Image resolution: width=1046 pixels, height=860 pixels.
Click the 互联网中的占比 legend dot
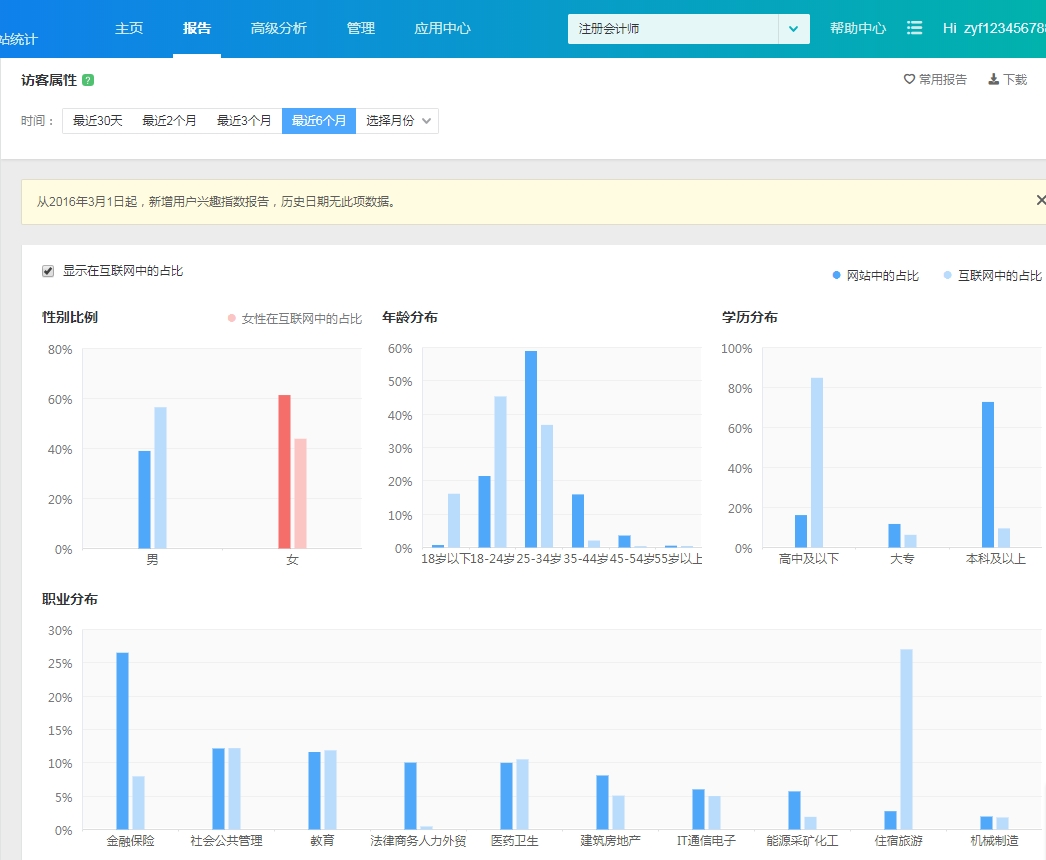tap(948, 275)
